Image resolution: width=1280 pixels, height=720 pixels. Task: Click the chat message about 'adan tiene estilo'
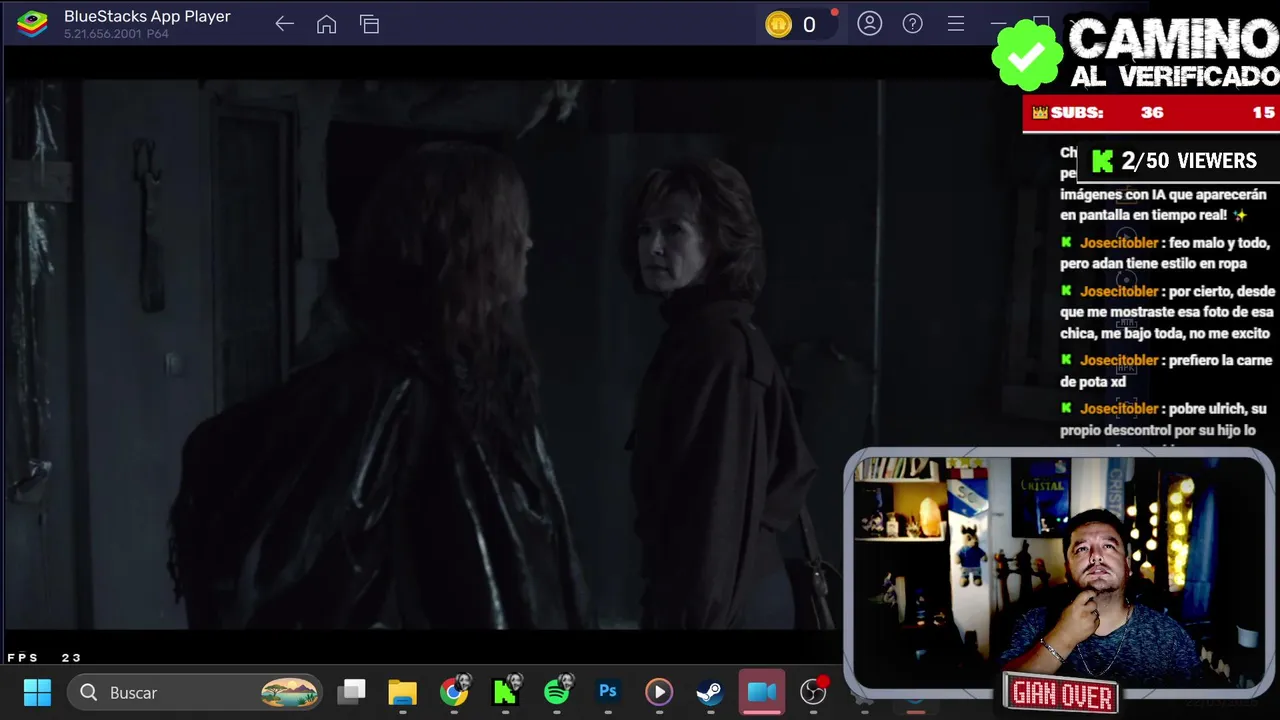[1165, 253]
